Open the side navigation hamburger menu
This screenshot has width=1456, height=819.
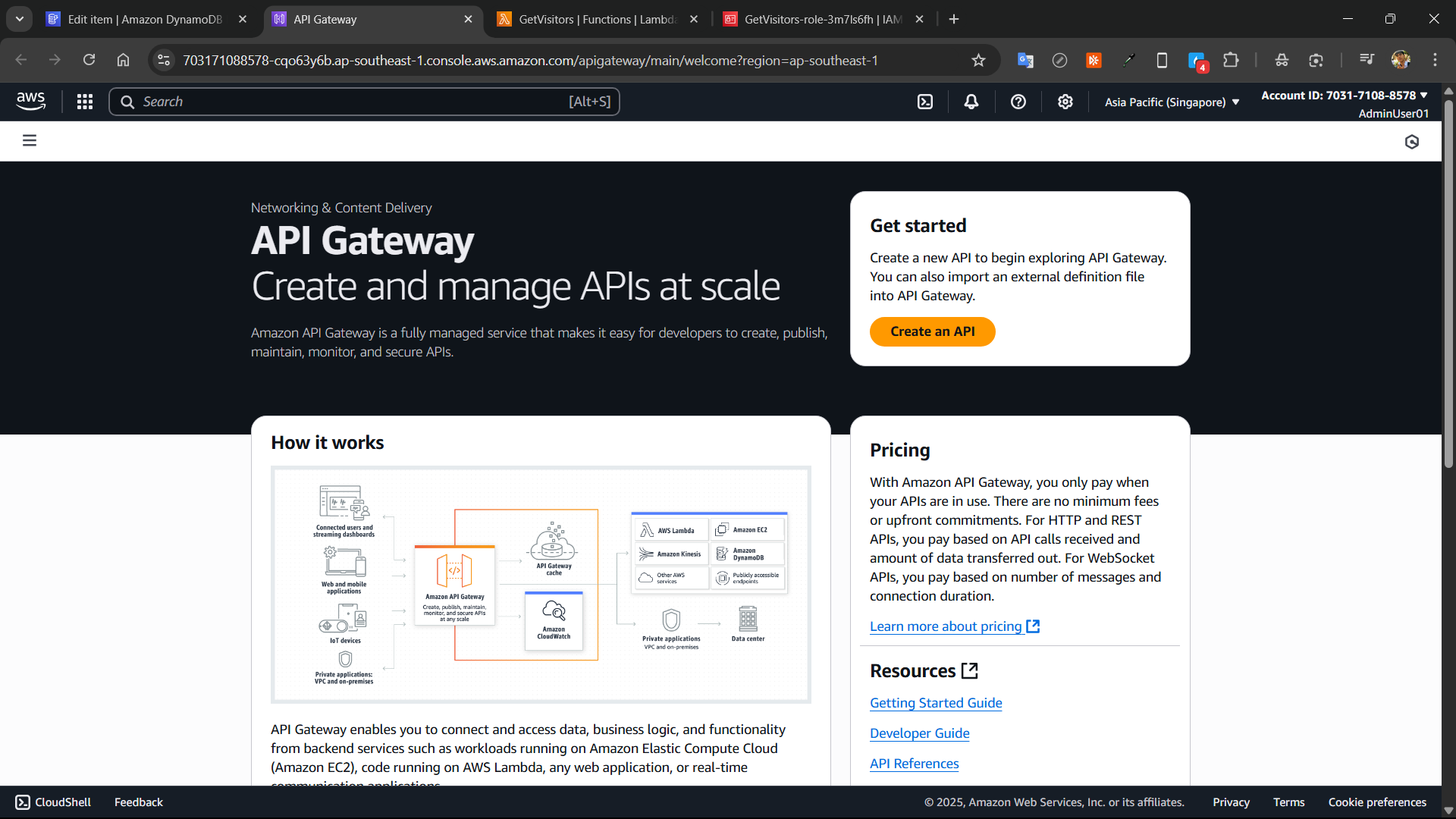[30, 140]
